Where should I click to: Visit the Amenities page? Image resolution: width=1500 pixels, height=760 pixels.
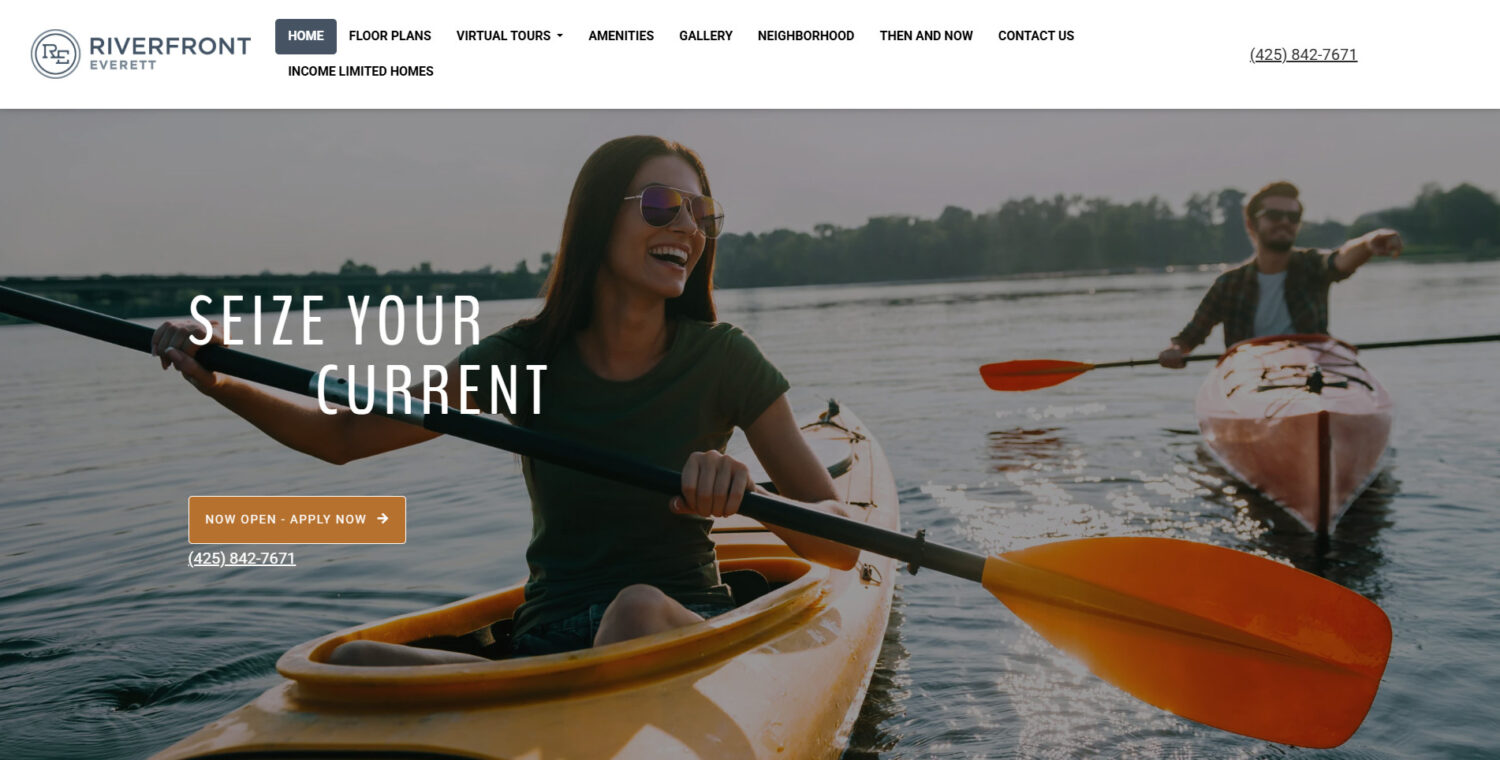(621, 36)
